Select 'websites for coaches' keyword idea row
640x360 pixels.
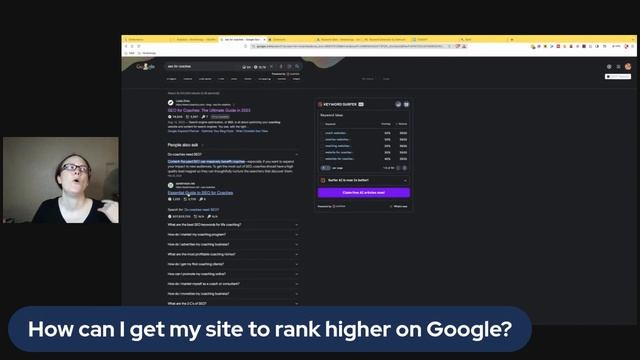click(x=364, y=159)
